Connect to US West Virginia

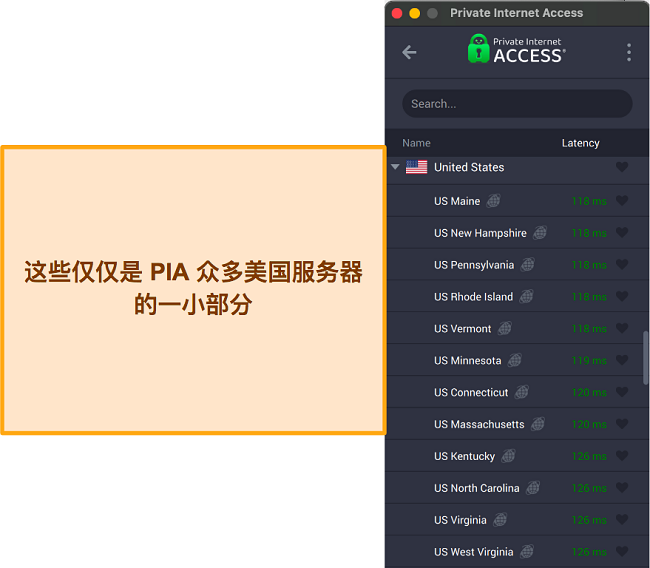(x=517, y=552)
